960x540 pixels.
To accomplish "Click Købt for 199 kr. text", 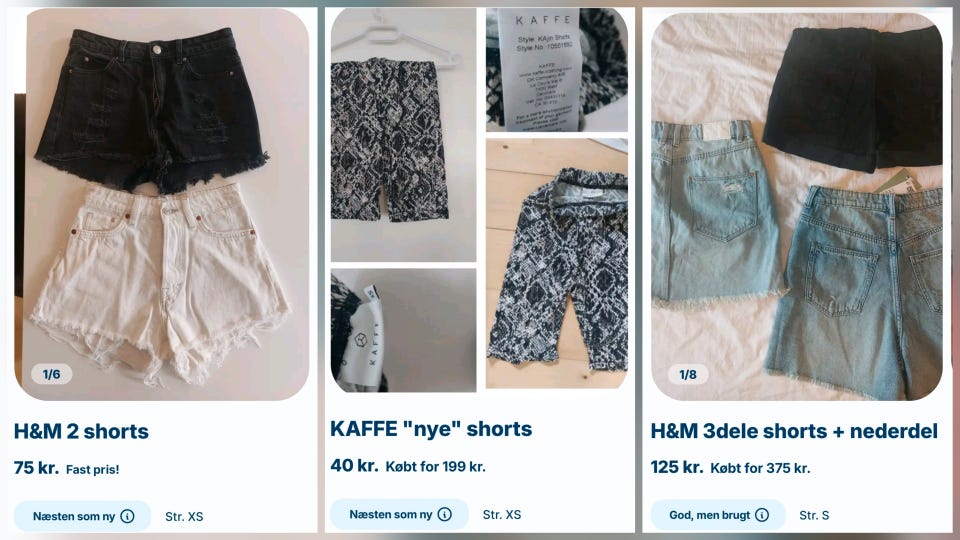I will [x=435, y=467].
